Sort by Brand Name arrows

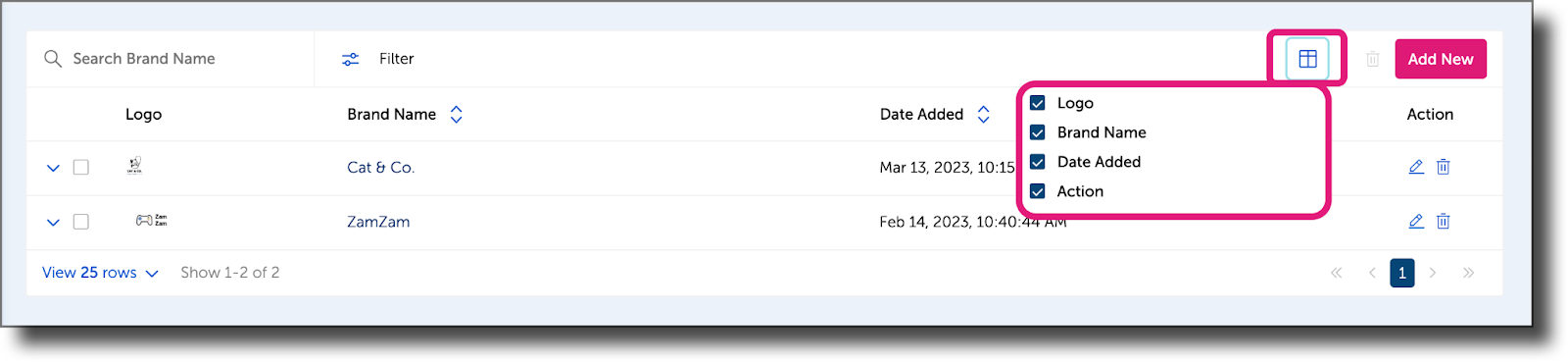tap(457, 115)
